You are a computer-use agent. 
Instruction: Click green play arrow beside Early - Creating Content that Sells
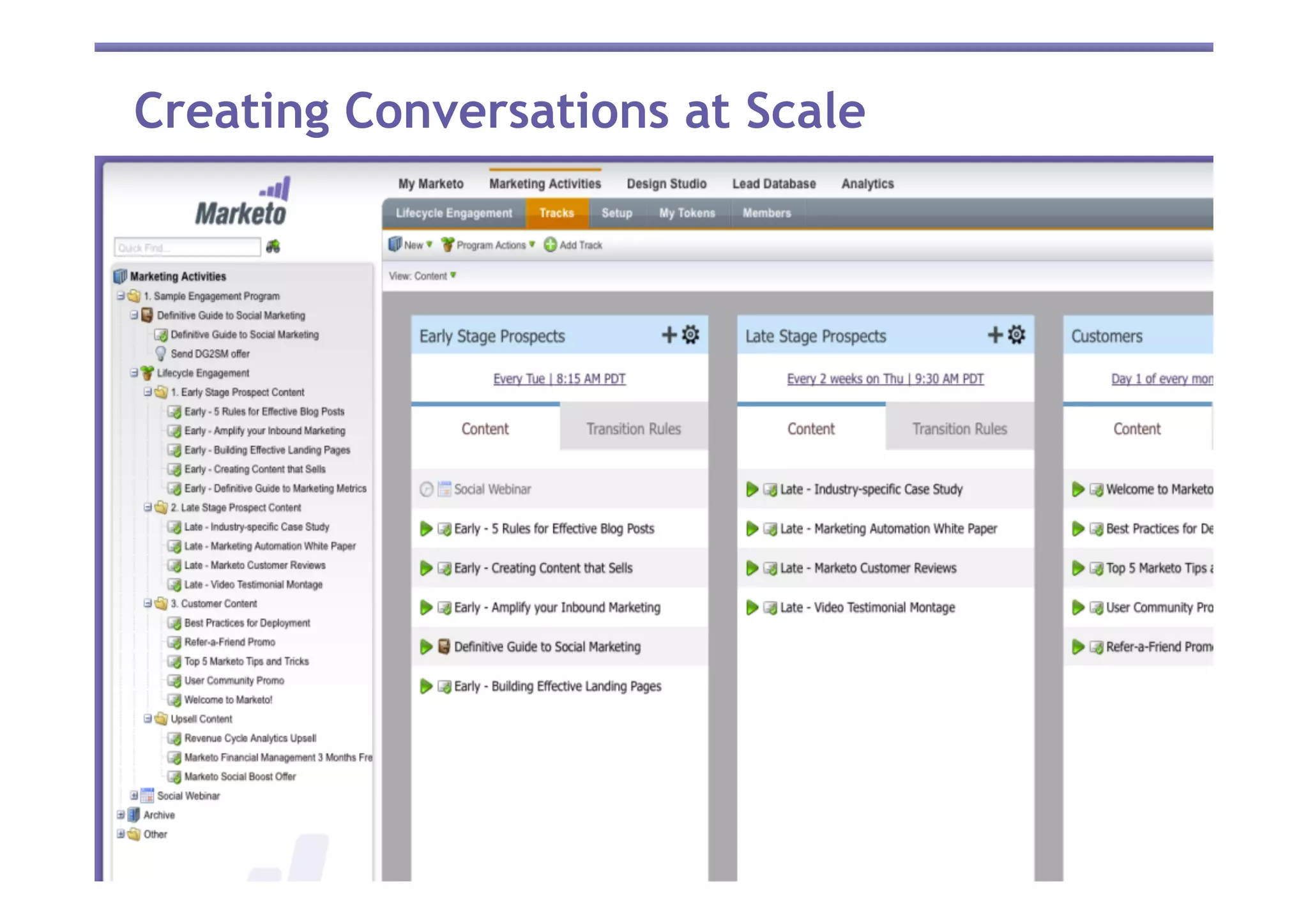click(426, 568)
